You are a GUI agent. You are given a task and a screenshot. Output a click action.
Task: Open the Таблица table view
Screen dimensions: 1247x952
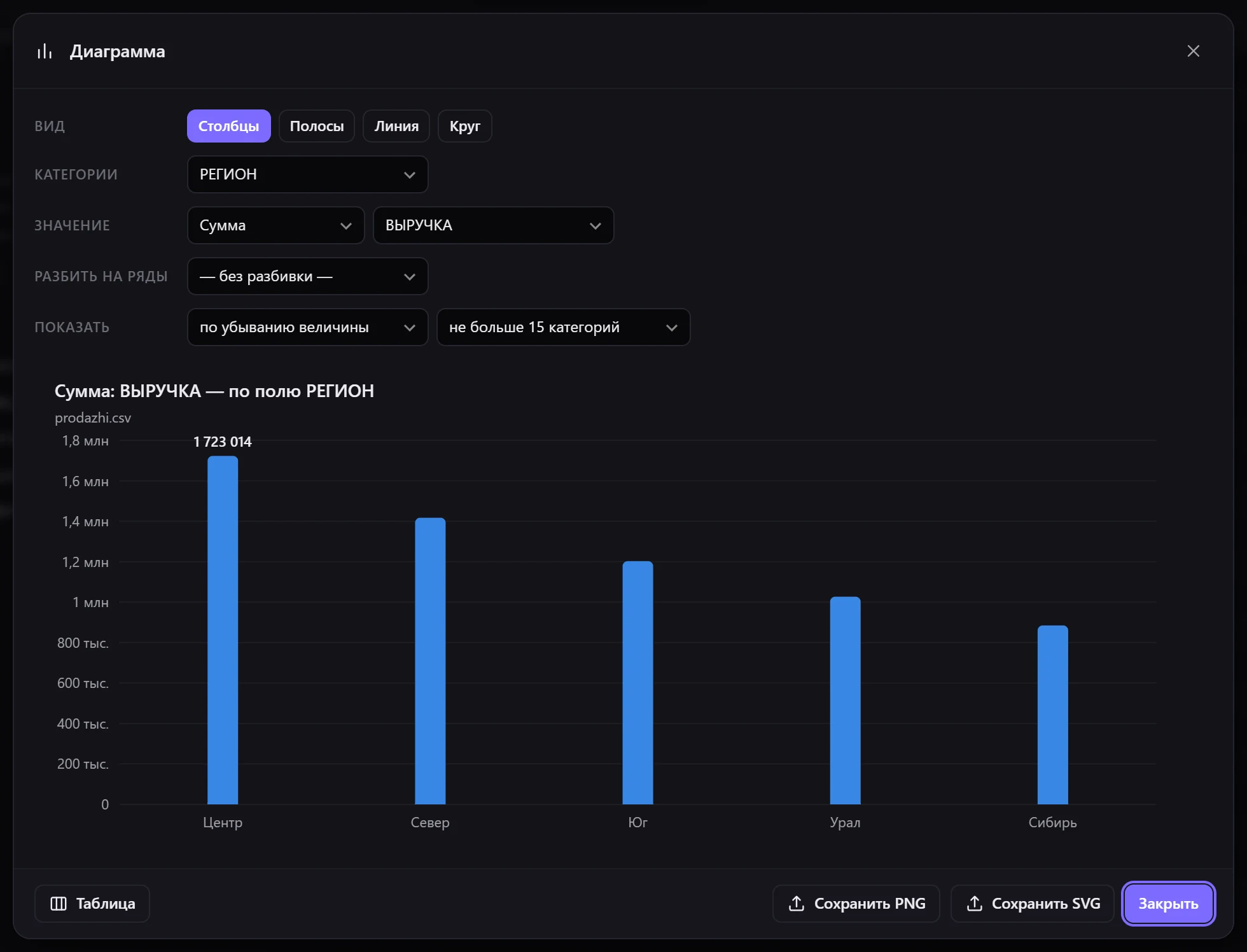[x=92, y=904]
